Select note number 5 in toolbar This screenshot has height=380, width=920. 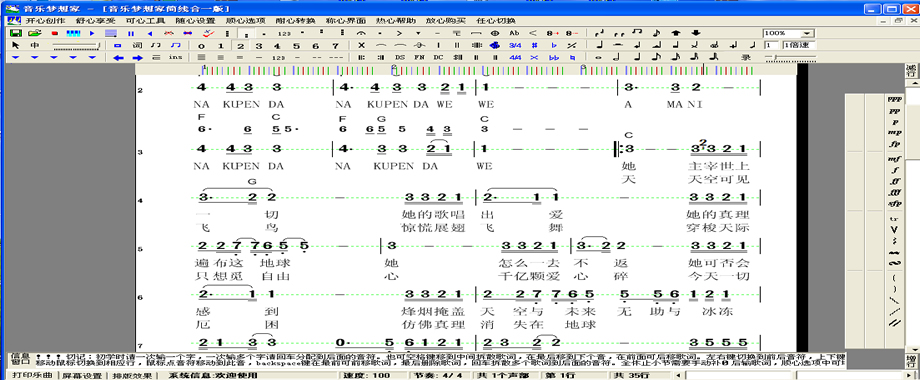point(296,46)
